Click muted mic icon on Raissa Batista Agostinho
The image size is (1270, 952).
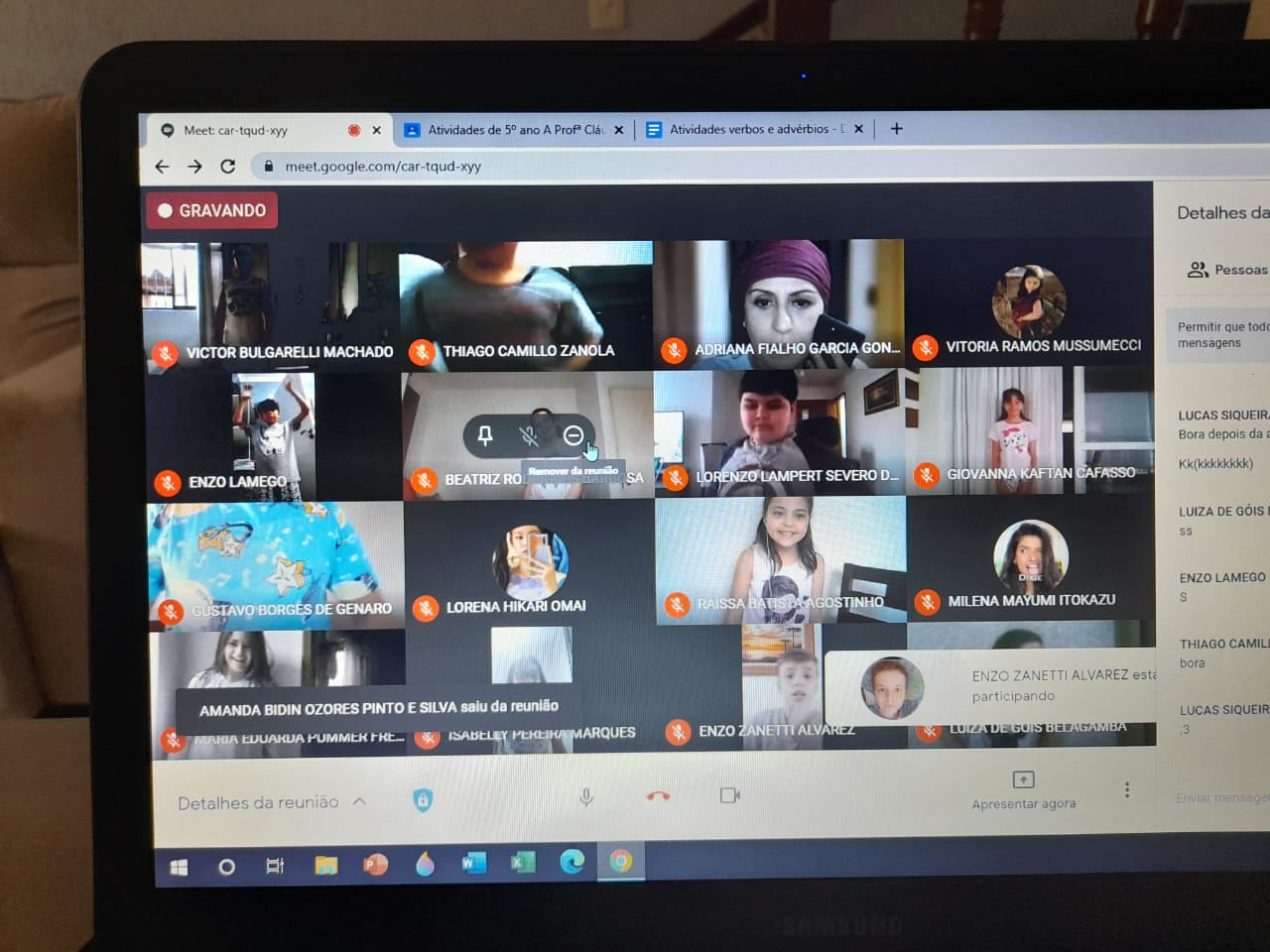pyautogui.click(x=678, y=604)
